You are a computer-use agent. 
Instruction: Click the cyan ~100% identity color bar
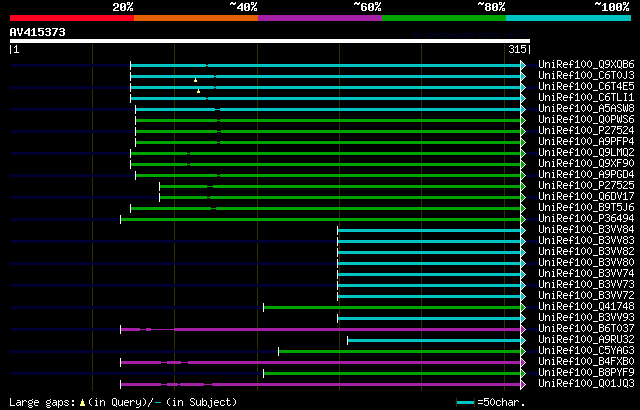pos(569,18)
